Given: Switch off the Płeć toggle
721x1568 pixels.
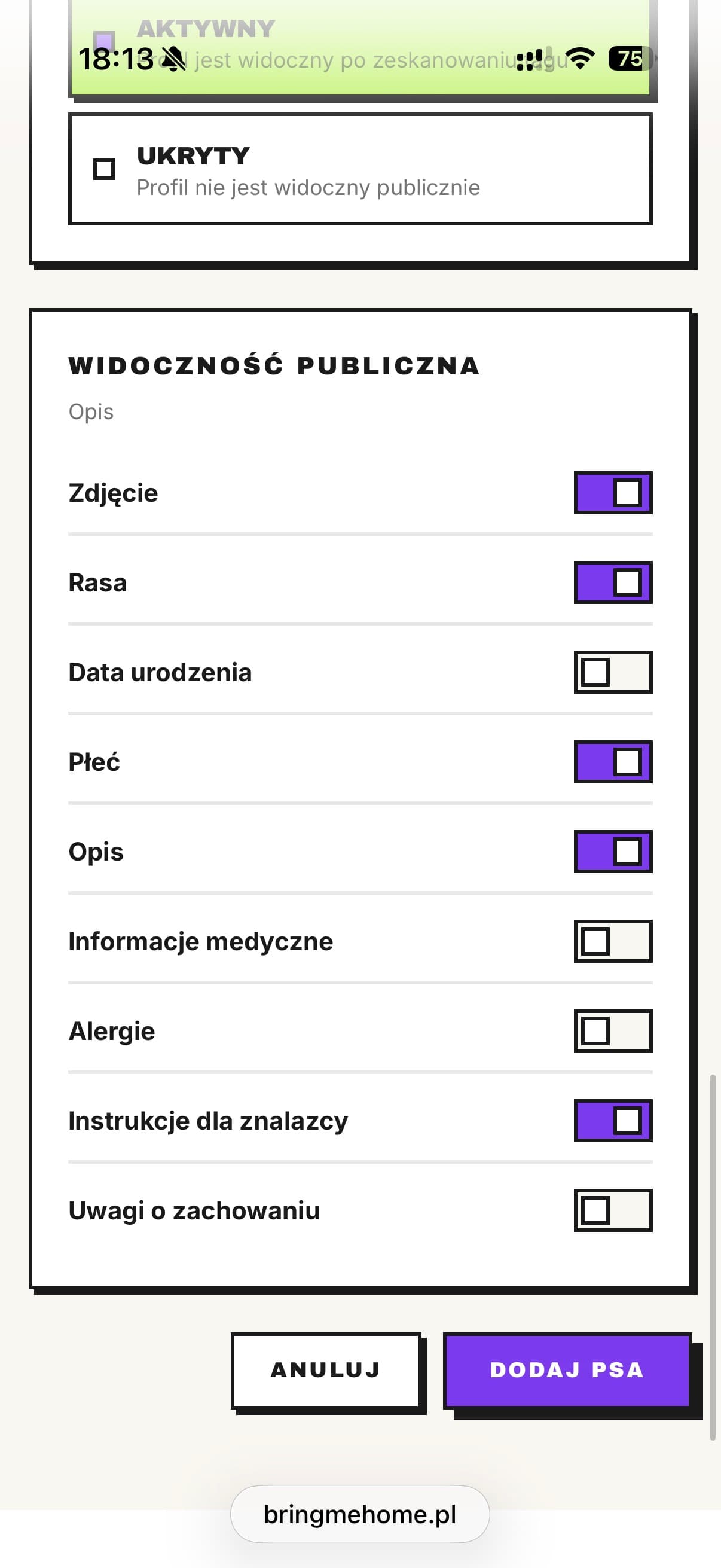Looking at the screenshot, I should click(613, 761).
